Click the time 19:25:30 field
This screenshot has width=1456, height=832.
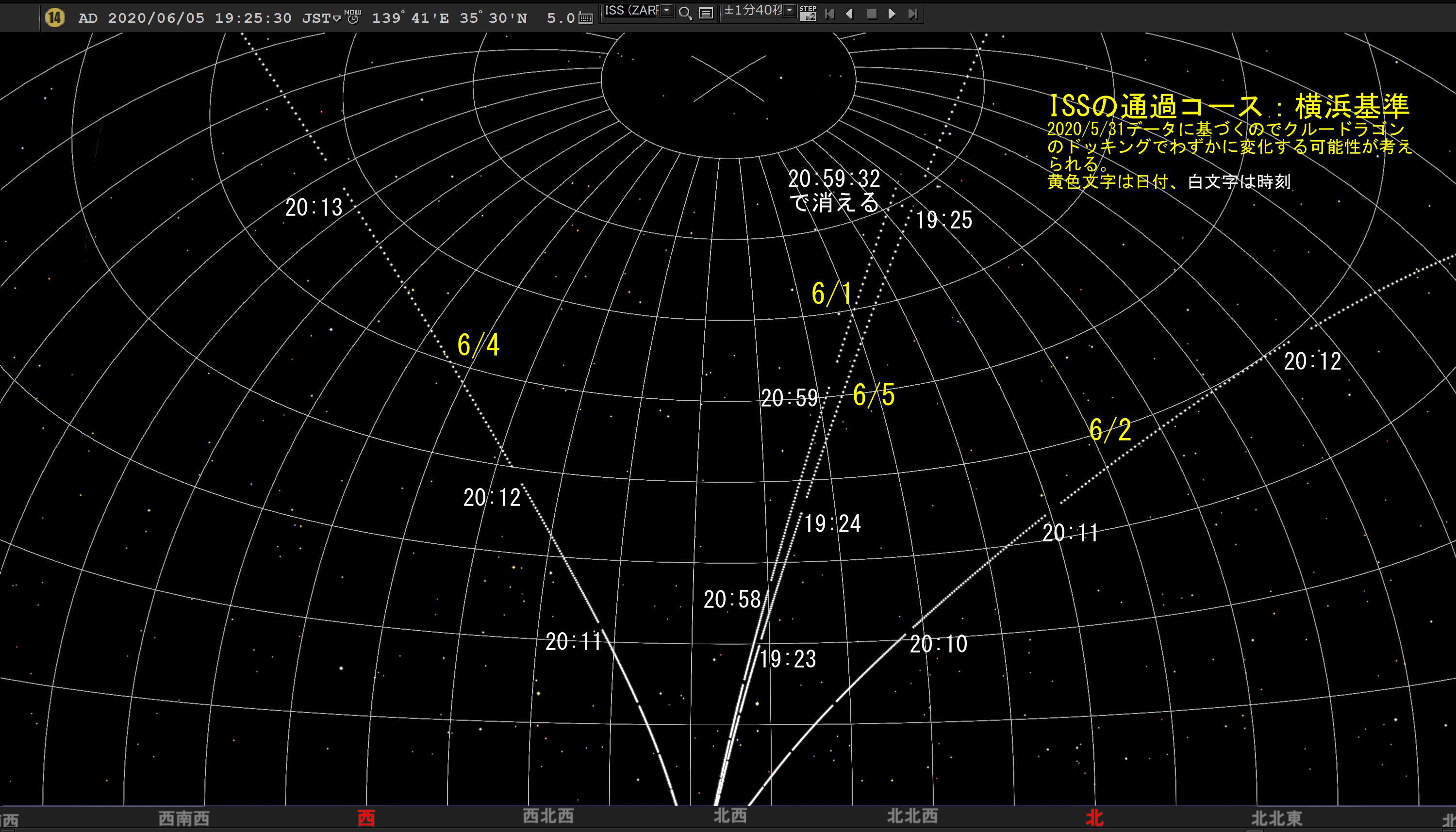pyautogui.click(x=253, y=18)
